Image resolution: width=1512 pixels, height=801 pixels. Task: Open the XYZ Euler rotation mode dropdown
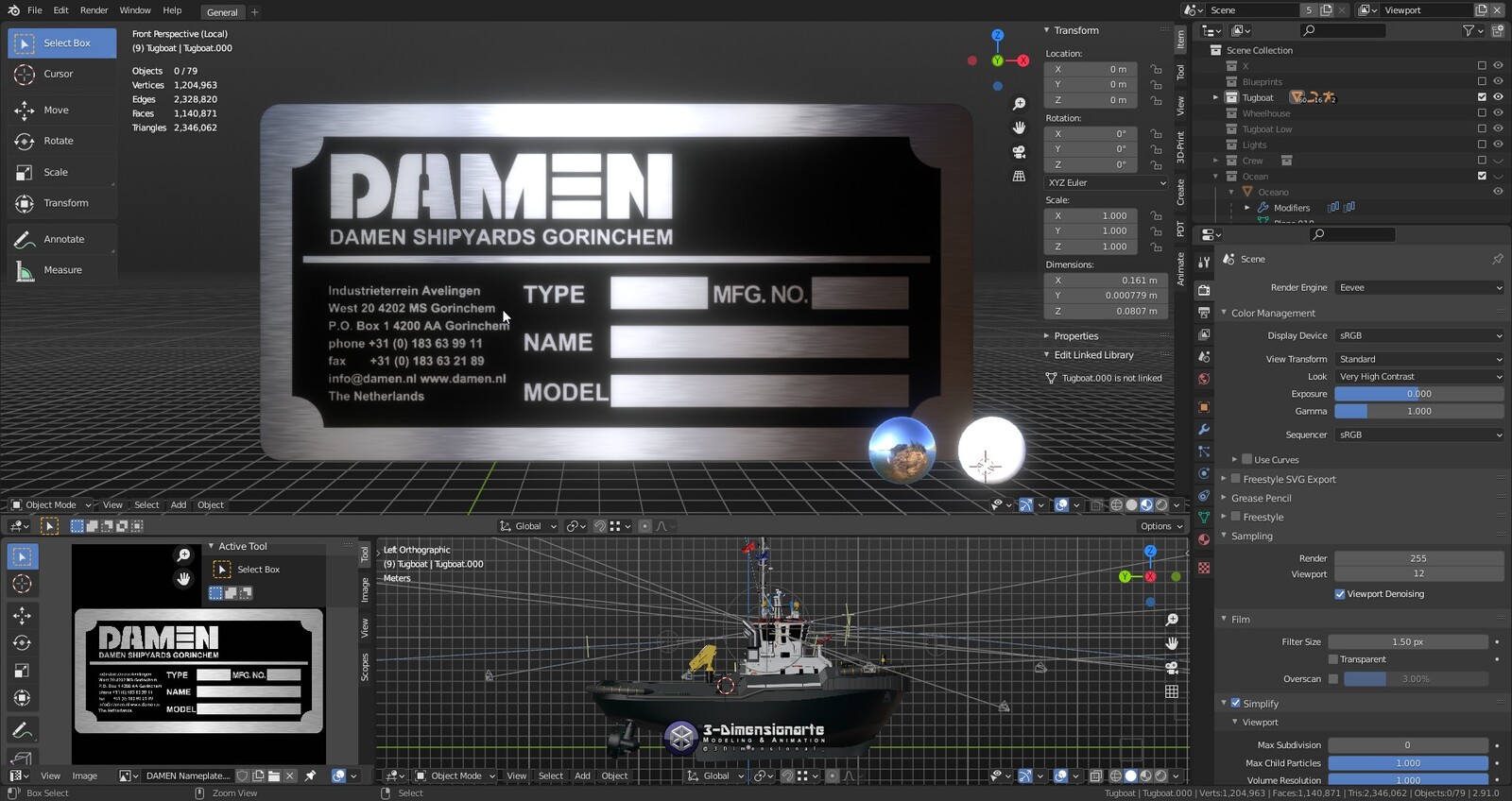(x=1107, y=182)
